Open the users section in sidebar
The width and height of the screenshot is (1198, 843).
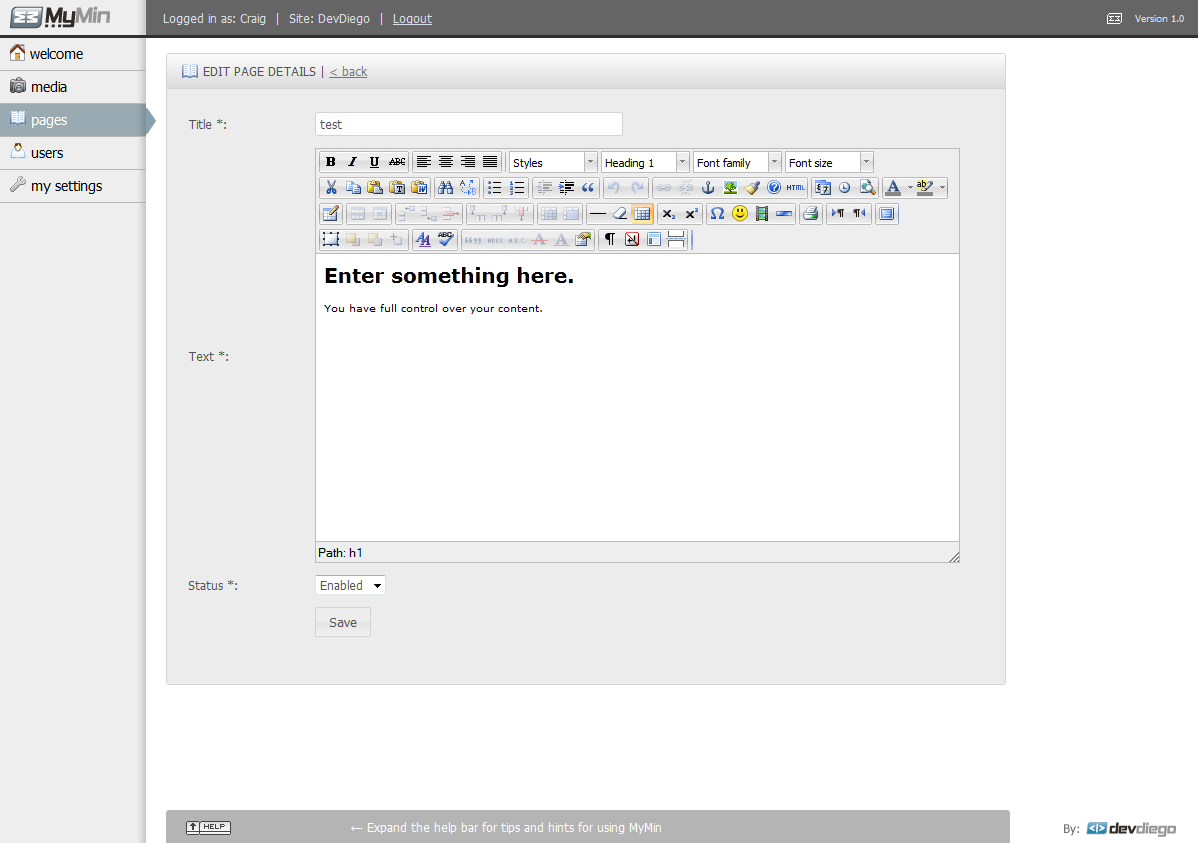point(47,153)
